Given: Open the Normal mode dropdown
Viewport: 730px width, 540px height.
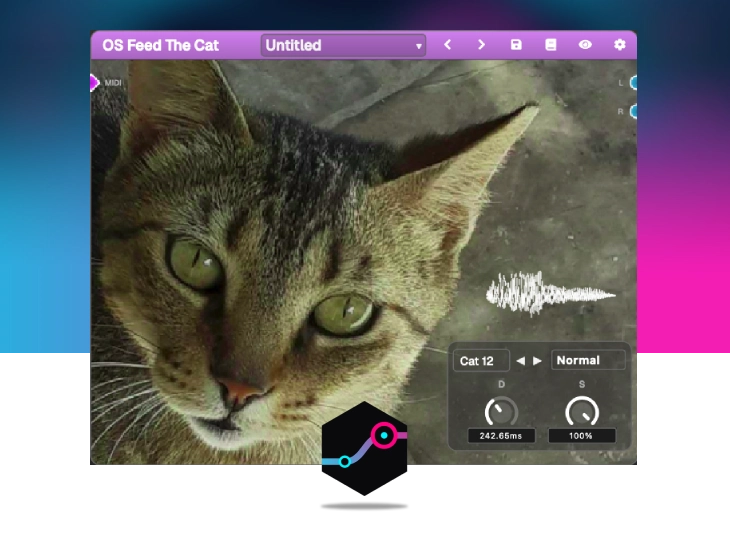Looking at the screenshot, I should coord(588,360).
